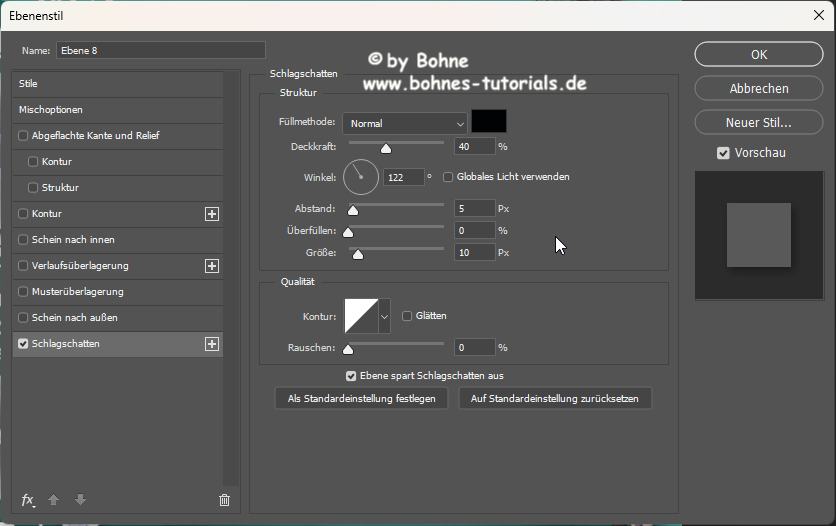Uncheck Ebene spart Schlagschatten aus

pos(351,376)
